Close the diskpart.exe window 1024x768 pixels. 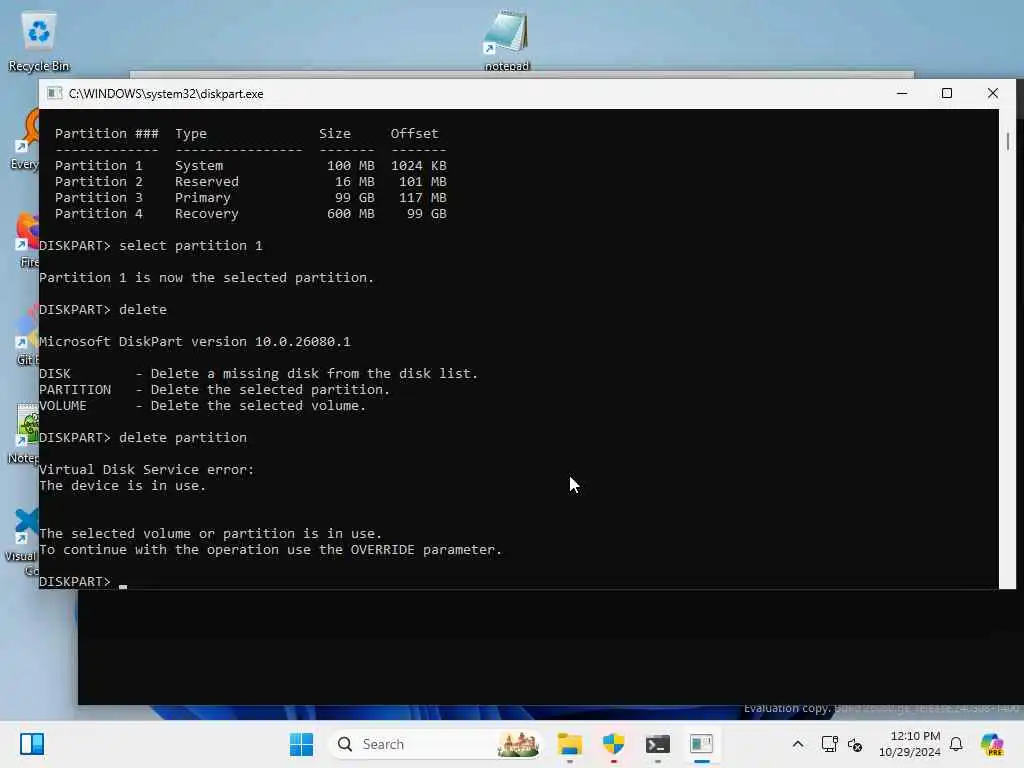[x=993, y=93]
